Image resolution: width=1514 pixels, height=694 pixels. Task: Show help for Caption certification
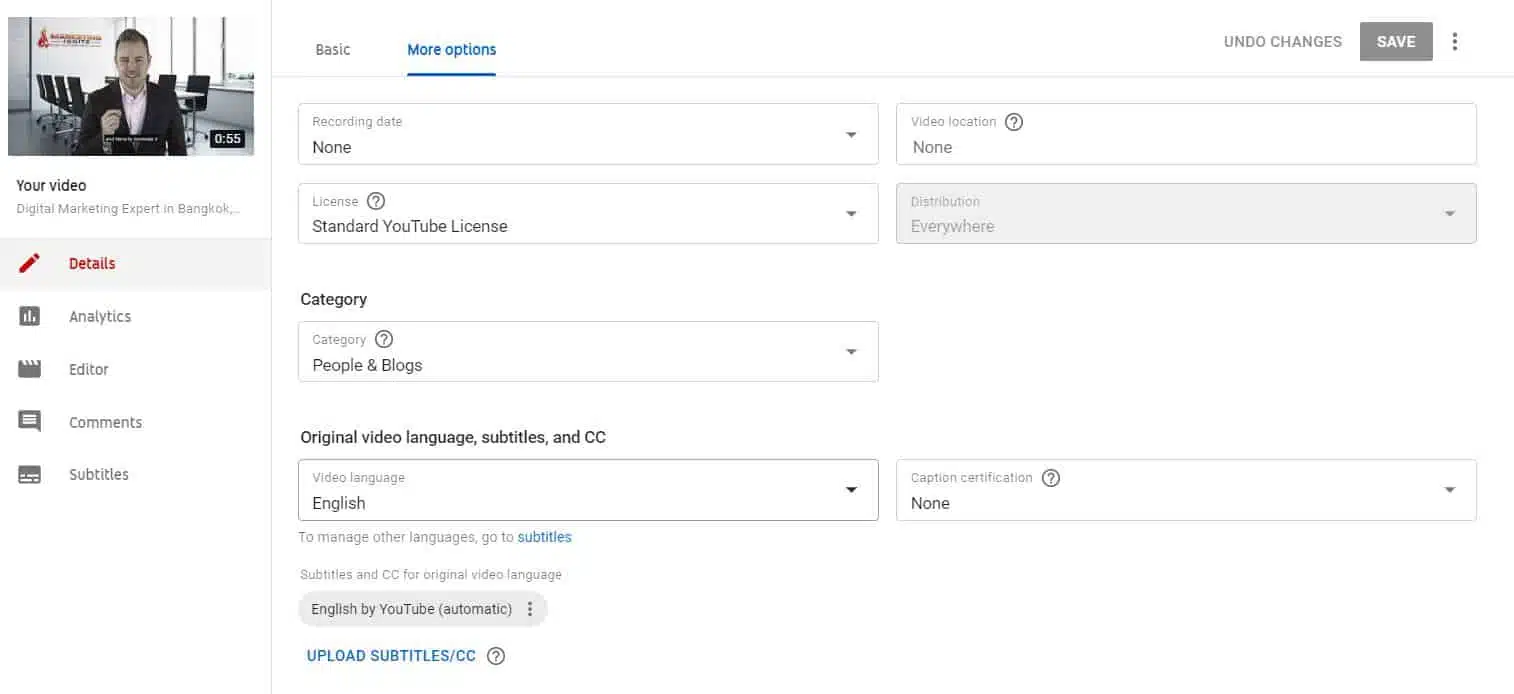point(1050,478)
